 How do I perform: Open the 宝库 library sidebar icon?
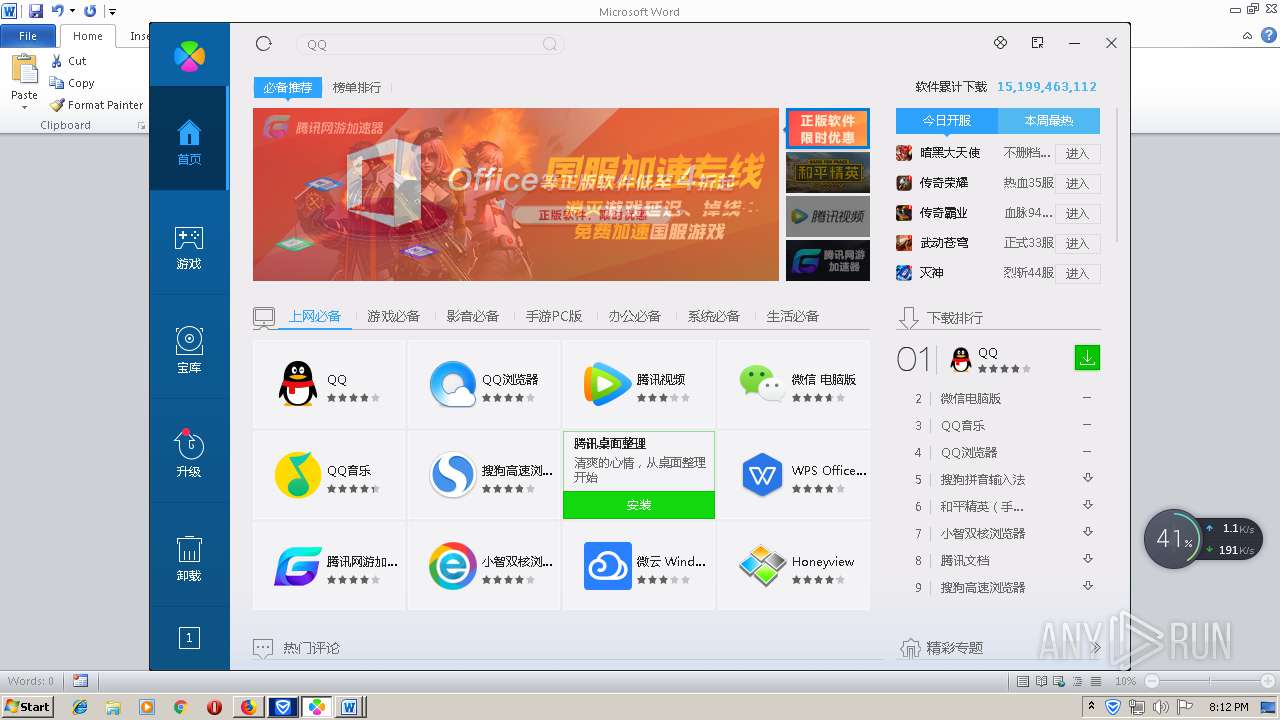click(x=189, y=350)
